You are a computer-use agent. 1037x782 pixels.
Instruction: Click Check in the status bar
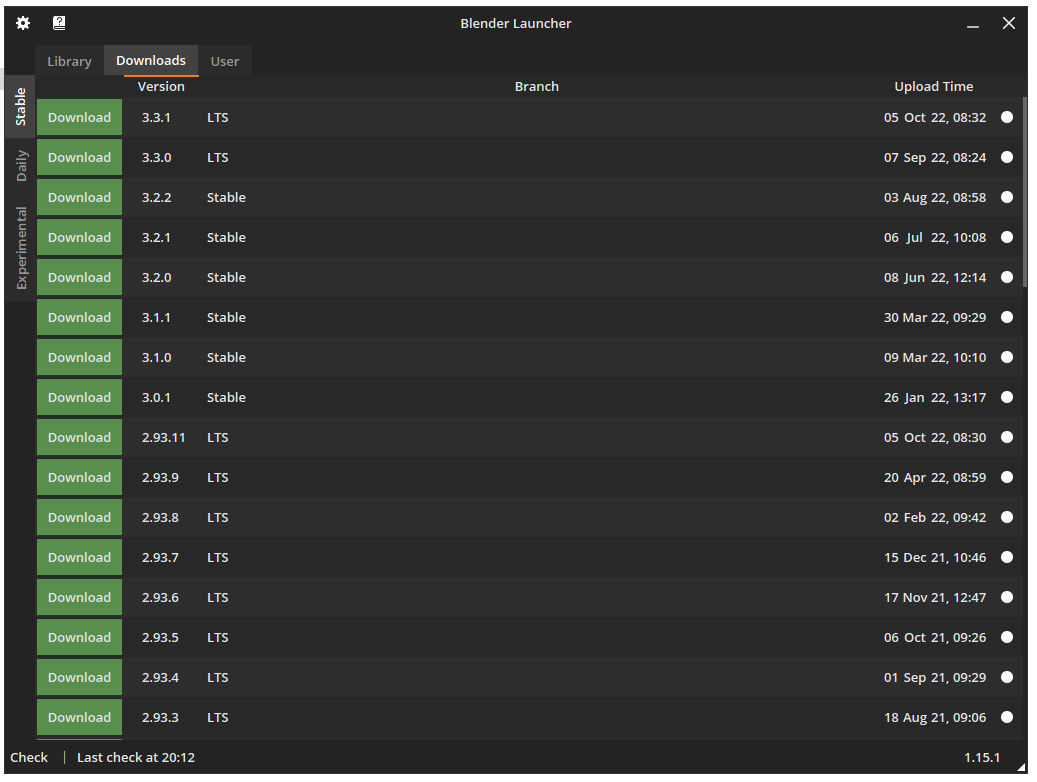29,758
